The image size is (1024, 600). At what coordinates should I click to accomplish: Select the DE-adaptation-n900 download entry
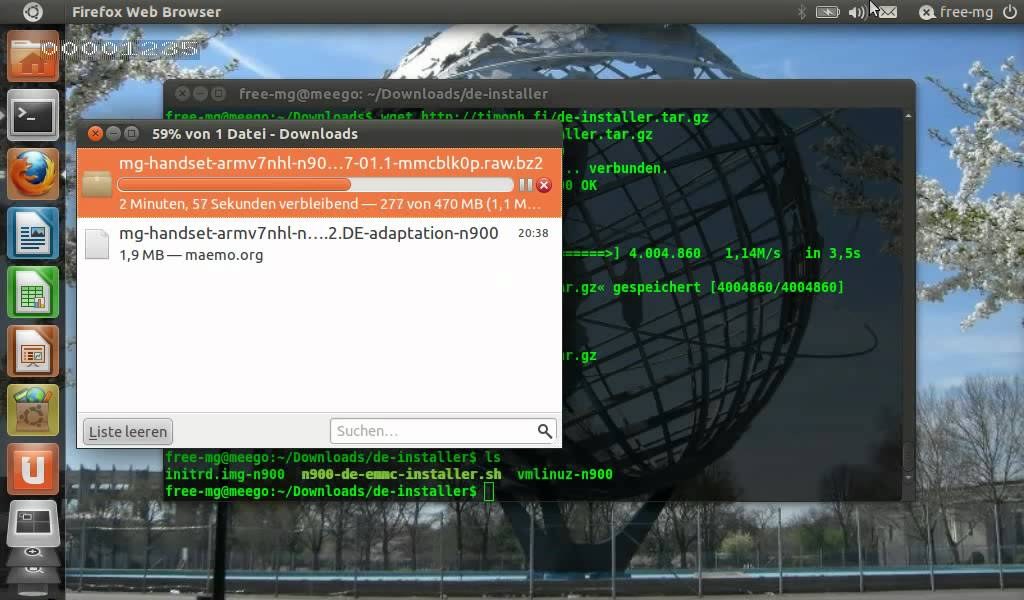(x=319, y=244)
